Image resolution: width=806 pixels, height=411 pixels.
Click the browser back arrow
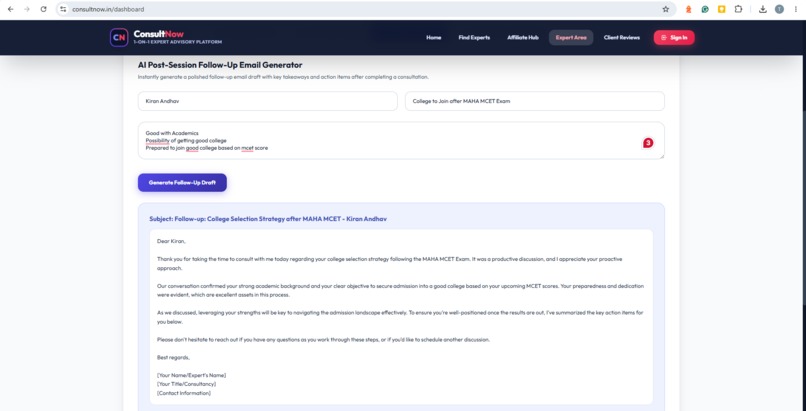pos(10,9)
